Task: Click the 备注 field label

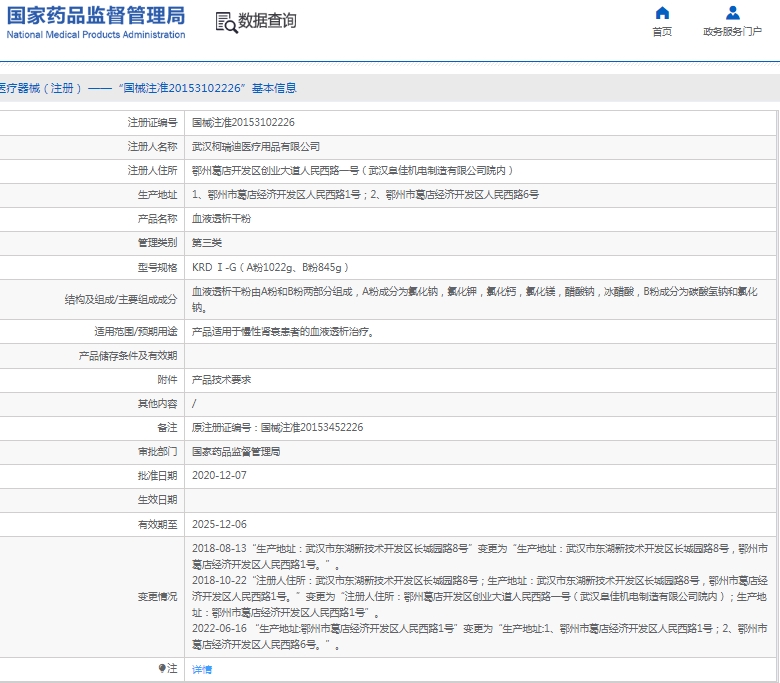Action: click(167, 427)
